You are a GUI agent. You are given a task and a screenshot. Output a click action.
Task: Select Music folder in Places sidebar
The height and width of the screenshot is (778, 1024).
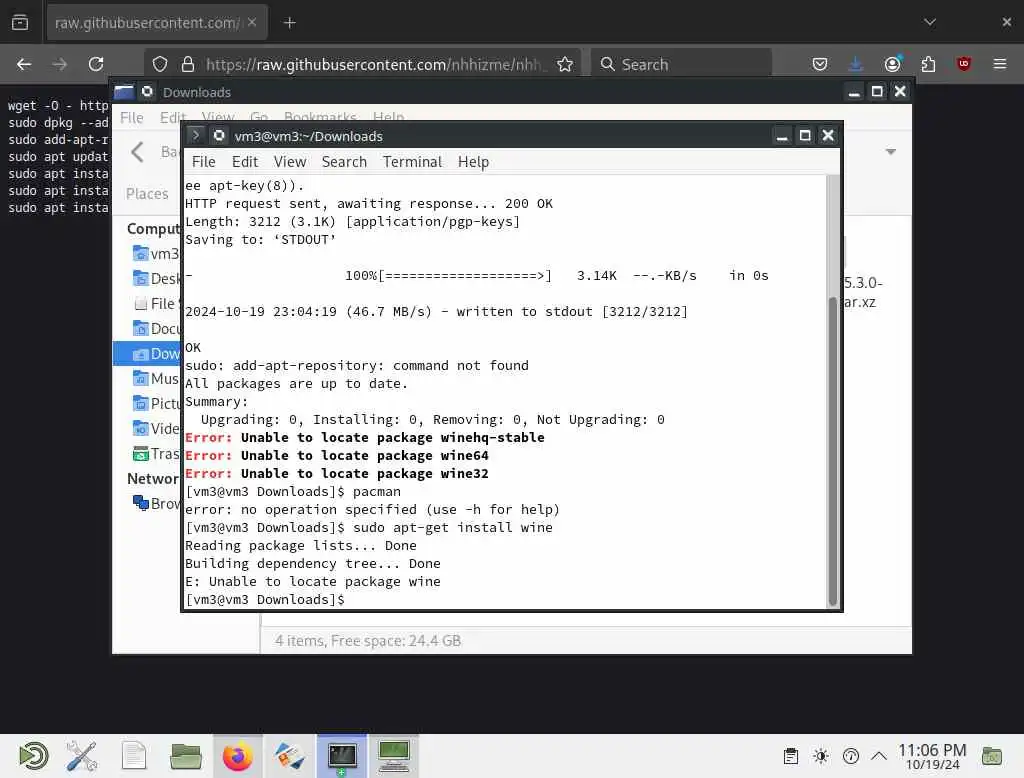155,378
